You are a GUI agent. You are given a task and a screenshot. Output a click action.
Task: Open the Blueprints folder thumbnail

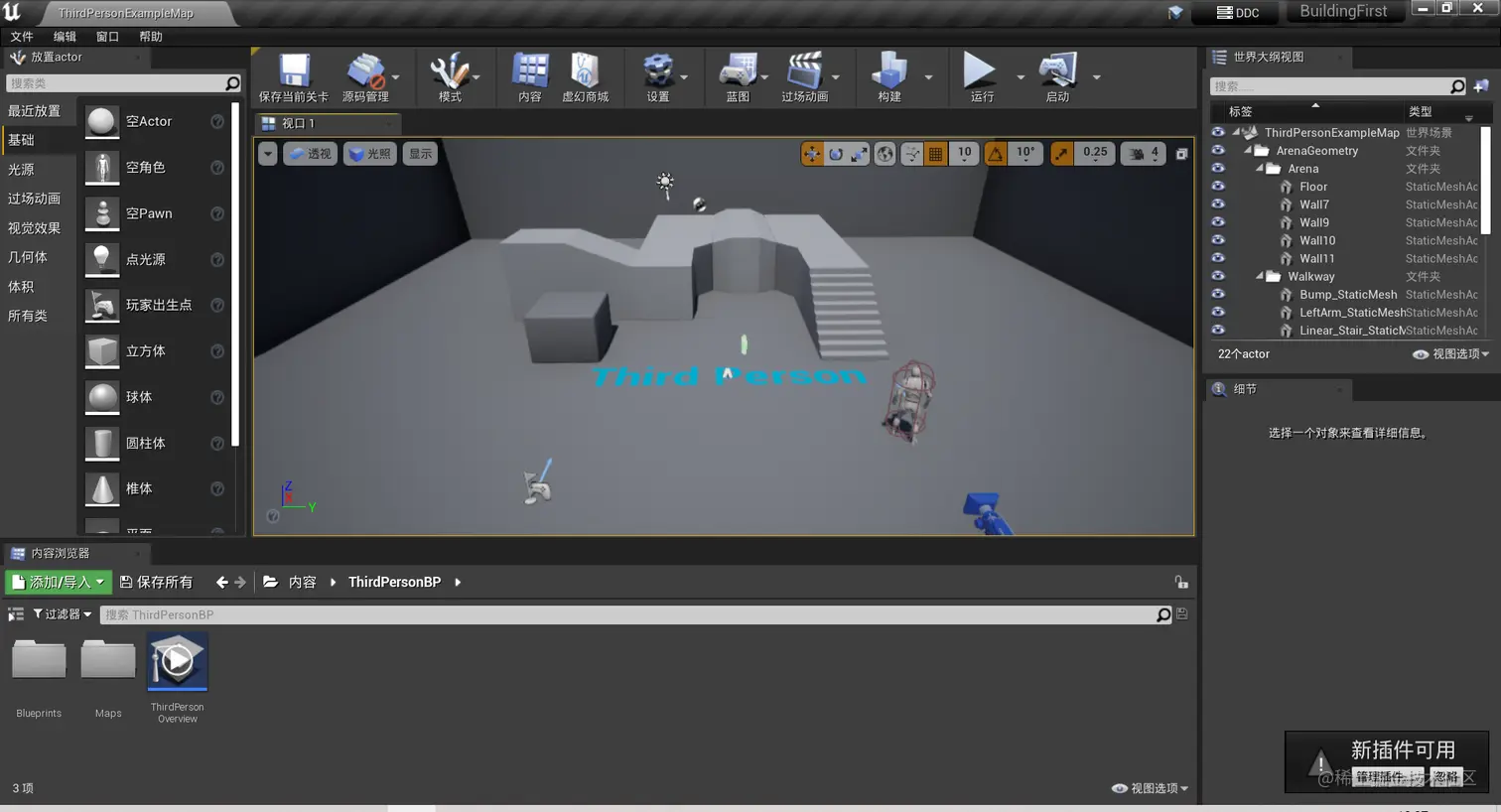pyautogui.click(x=39, y=662)
